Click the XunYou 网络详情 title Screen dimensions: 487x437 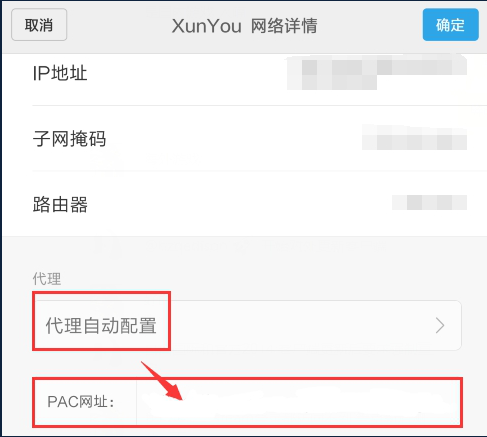244,26
